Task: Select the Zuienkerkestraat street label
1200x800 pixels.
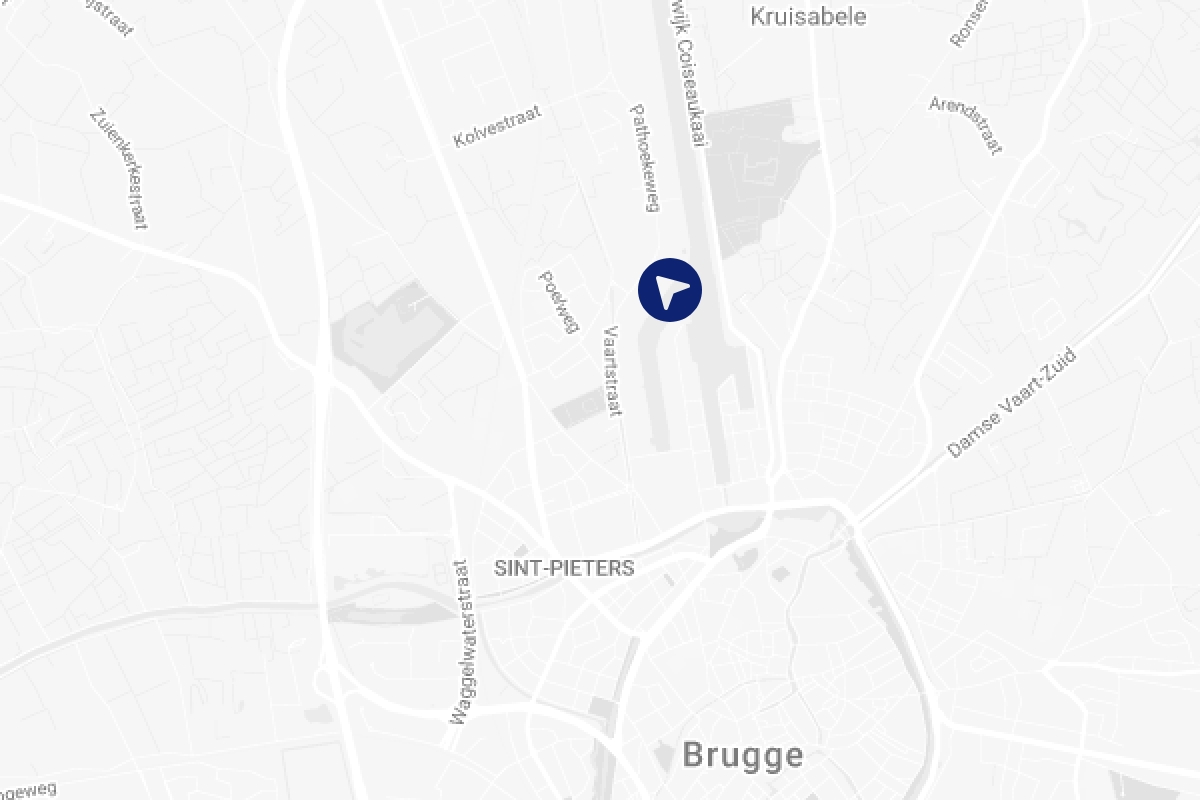Action: pos(118,169)
